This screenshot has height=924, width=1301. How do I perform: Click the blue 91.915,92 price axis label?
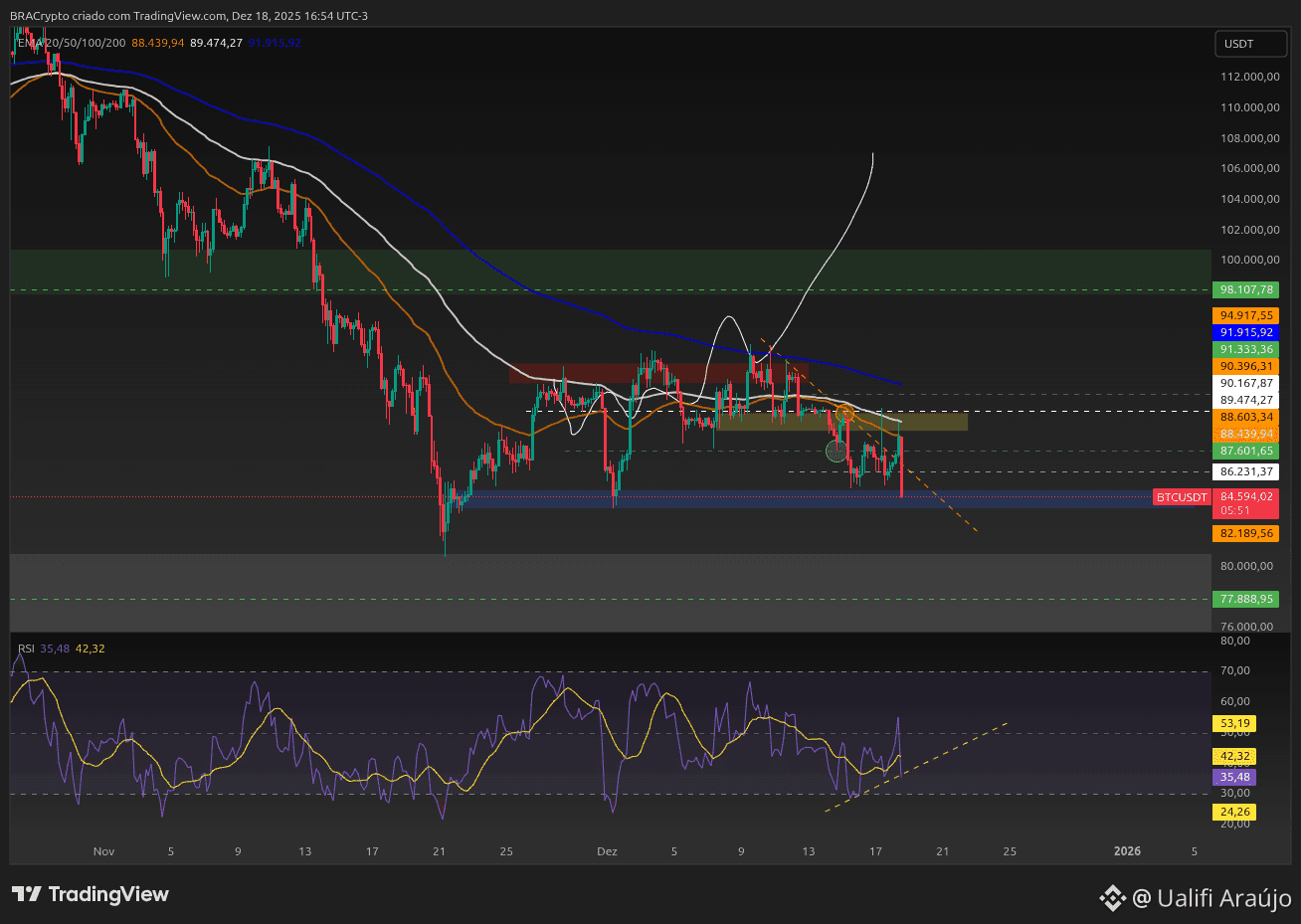point(1246,332)
